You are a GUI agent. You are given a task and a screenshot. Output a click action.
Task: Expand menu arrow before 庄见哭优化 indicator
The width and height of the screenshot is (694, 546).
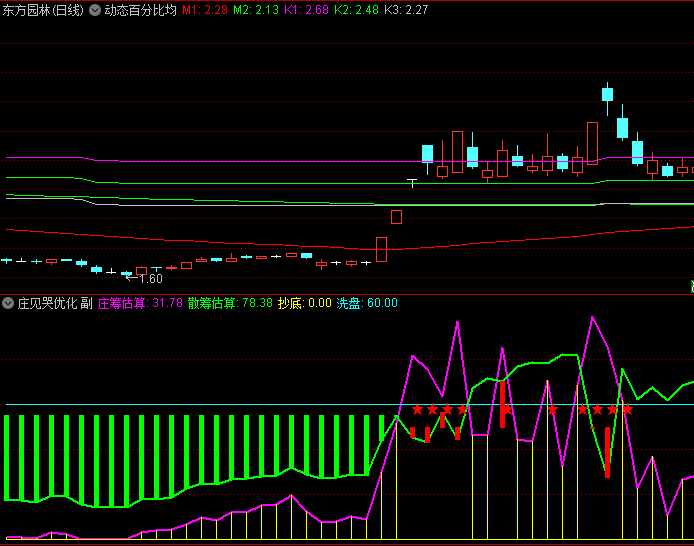[x=8, y=303]
